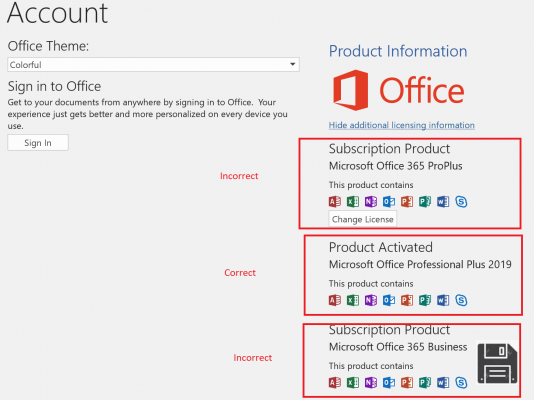Click the floppy disk save icon

coord(497,363)
